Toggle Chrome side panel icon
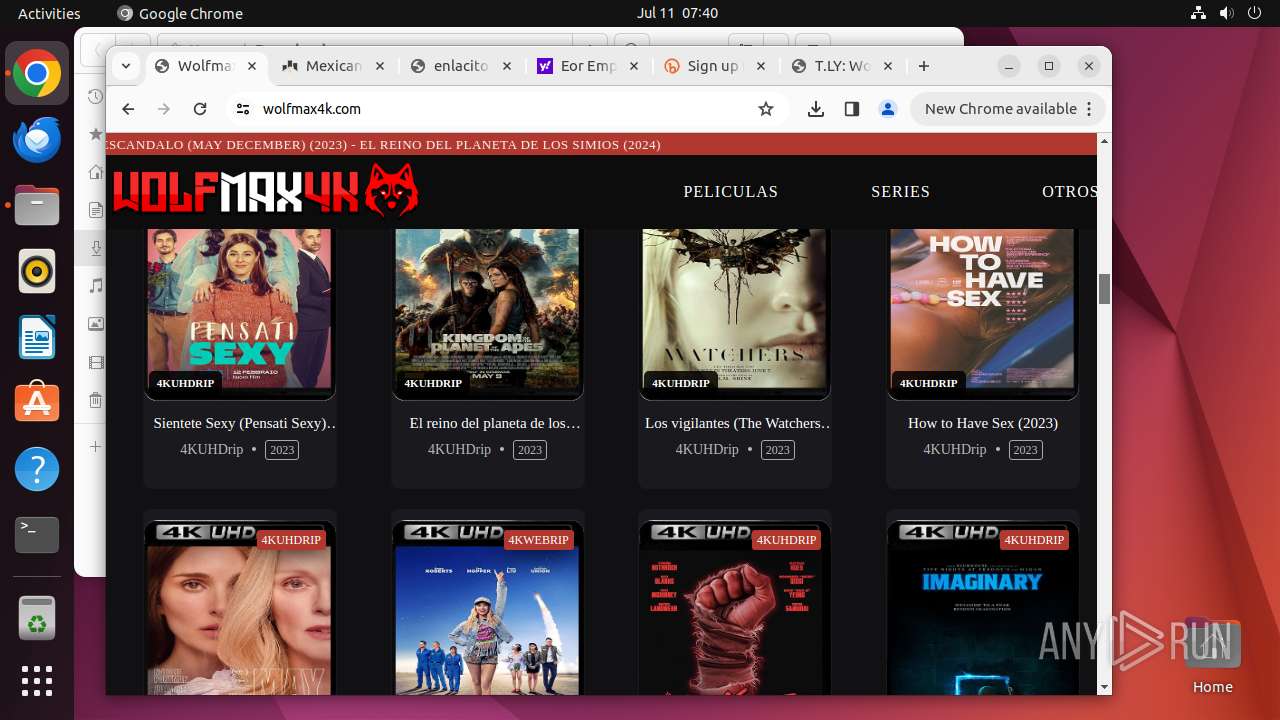Screen dimensions: 1280x720 pyautogui.click(x=852, y=109)
